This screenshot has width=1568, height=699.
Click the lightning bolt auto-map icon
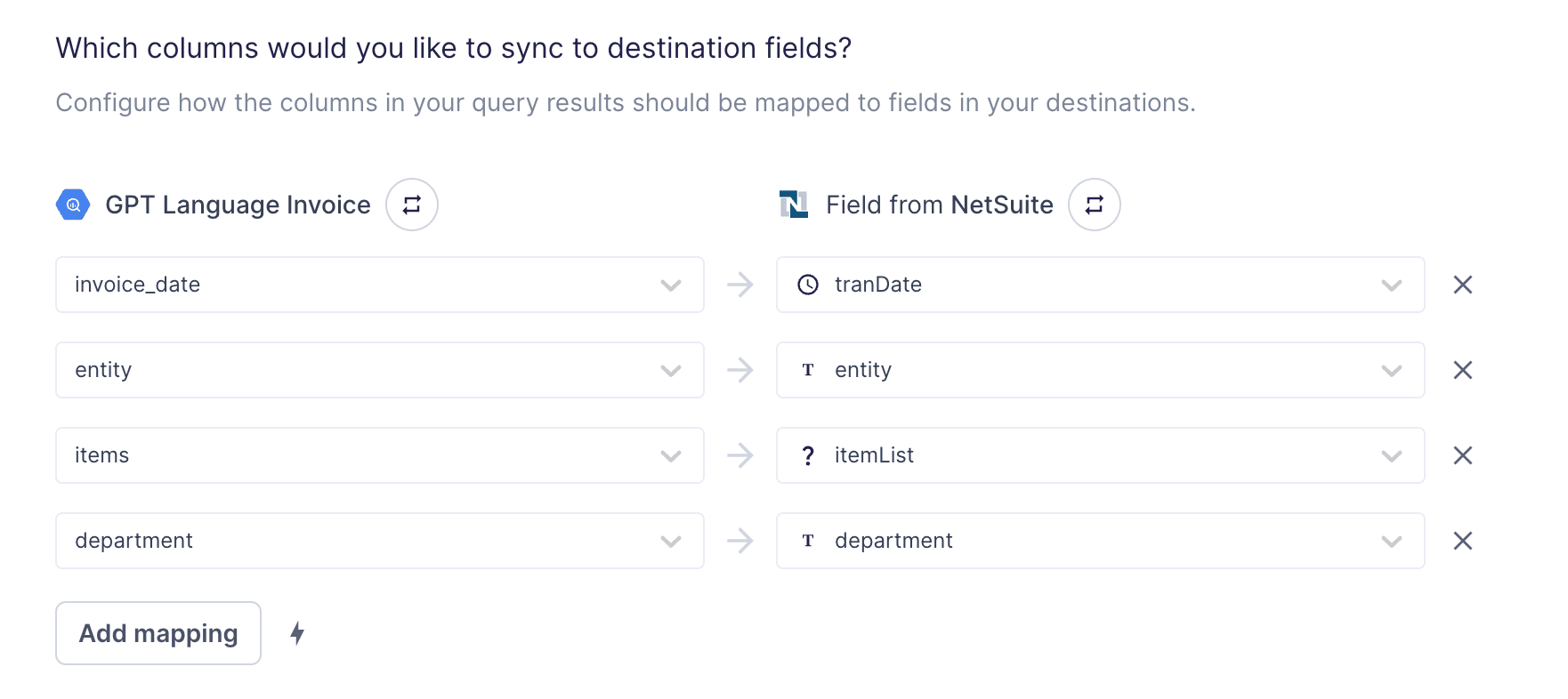click(297, 633)
